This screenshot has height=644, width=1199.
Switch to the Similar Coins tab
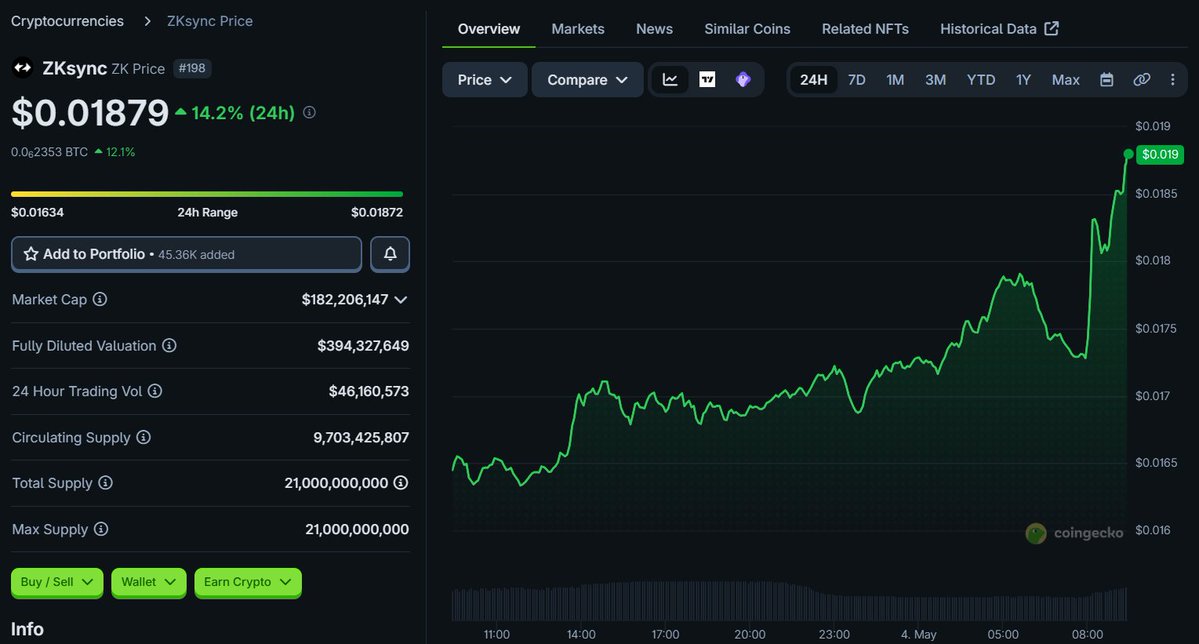pyautogui.click(x=747, y=29)
